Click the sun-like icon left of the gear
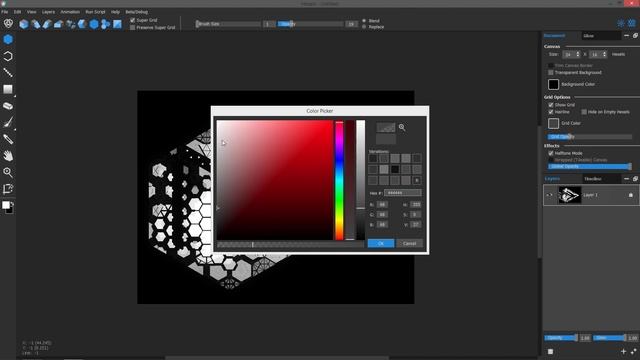Image resolution: width=640 pixels, height=360 pixels. (621, 23)
